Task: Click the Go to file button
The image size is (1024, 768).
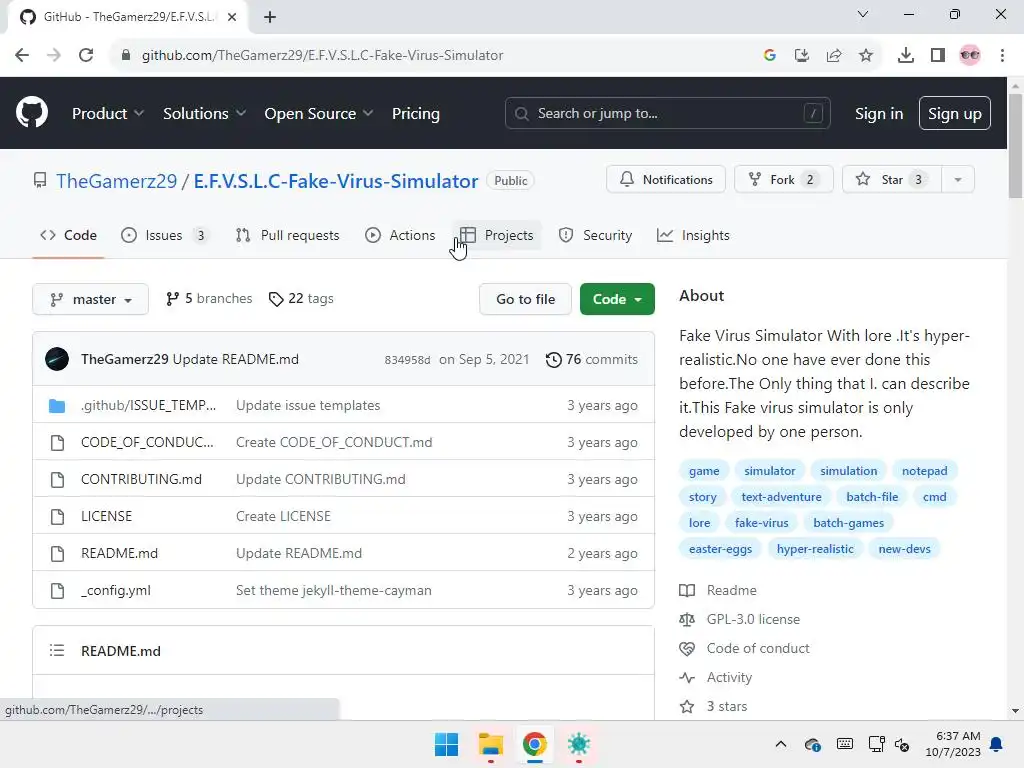Action: (x=525, y=299)
